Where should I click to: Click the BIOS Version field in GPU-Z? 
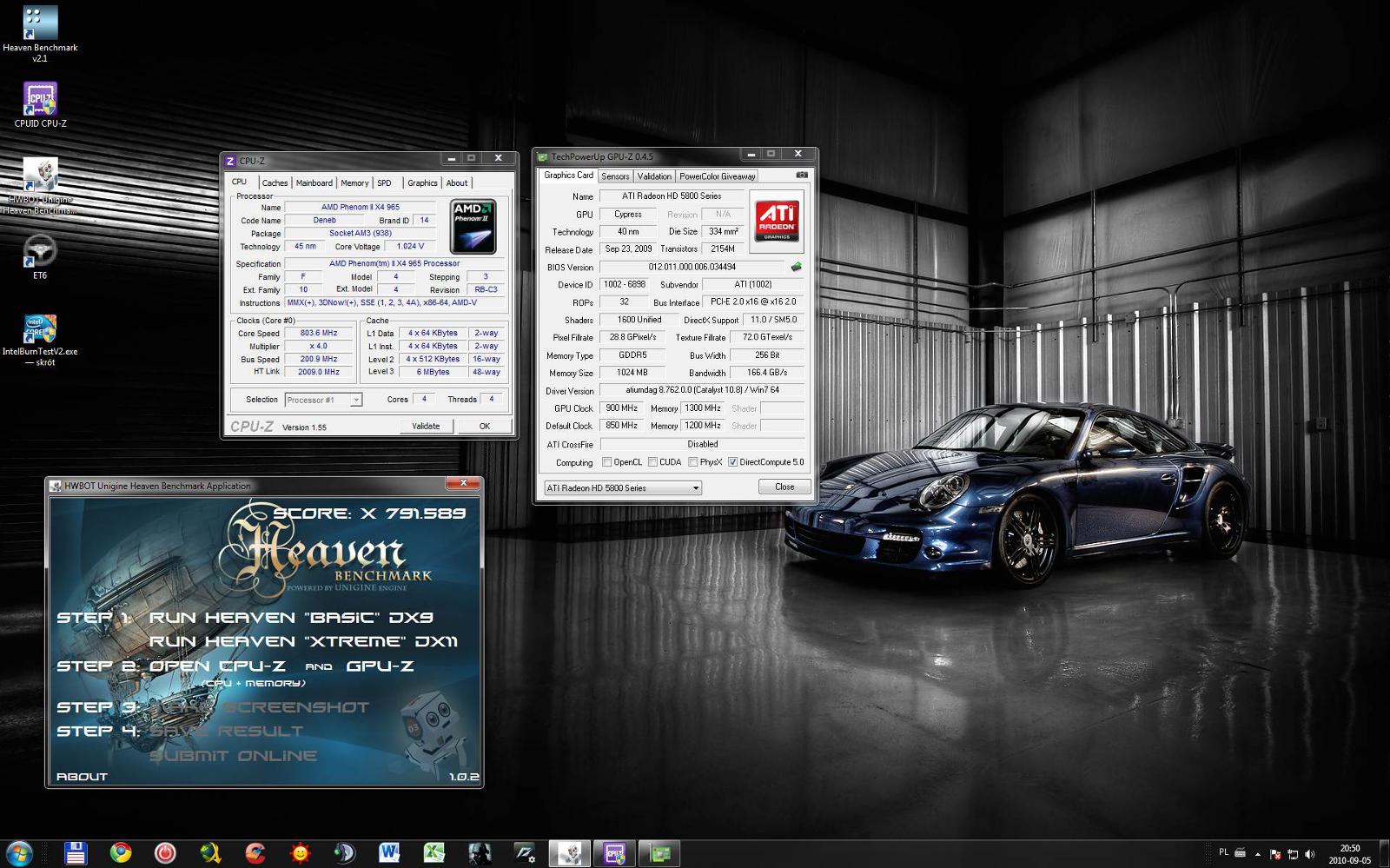coord(692,267)
